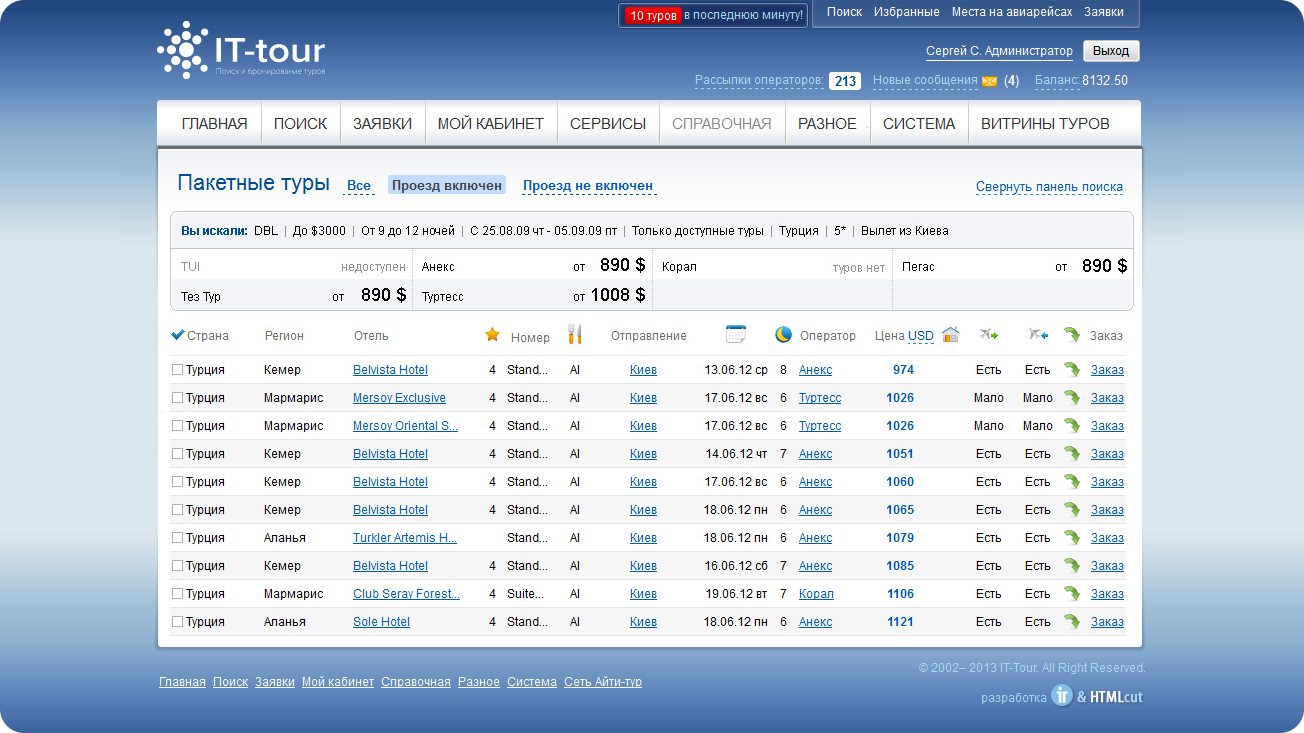Click the return flight plane icon

tap(1038, 335)
